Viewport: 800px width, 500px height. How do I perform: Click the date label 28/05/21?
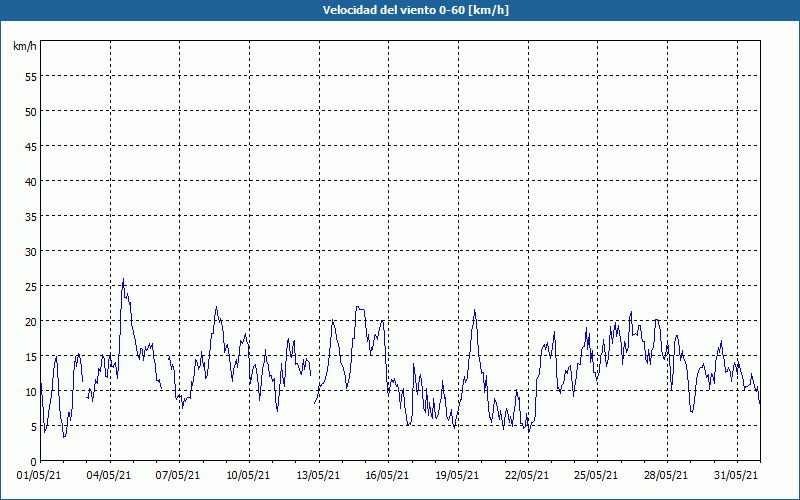pyautogui.click(x=666, y=476)
